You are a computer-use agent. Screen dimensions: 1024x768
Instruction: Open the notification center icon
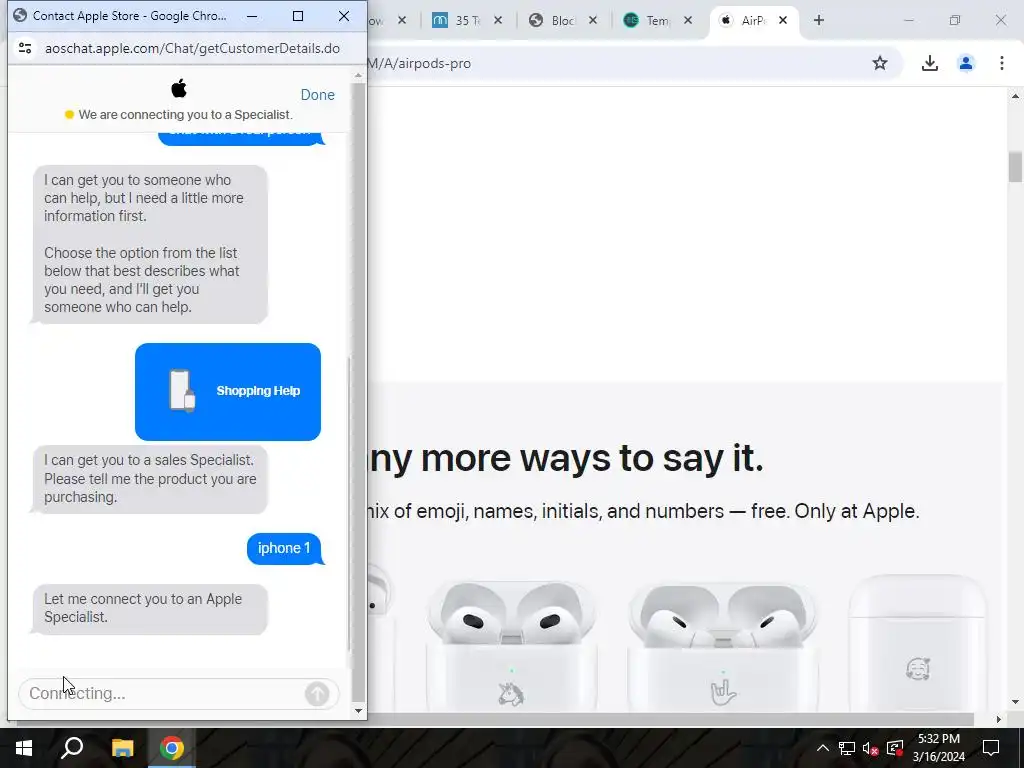[x=991, y=748]
